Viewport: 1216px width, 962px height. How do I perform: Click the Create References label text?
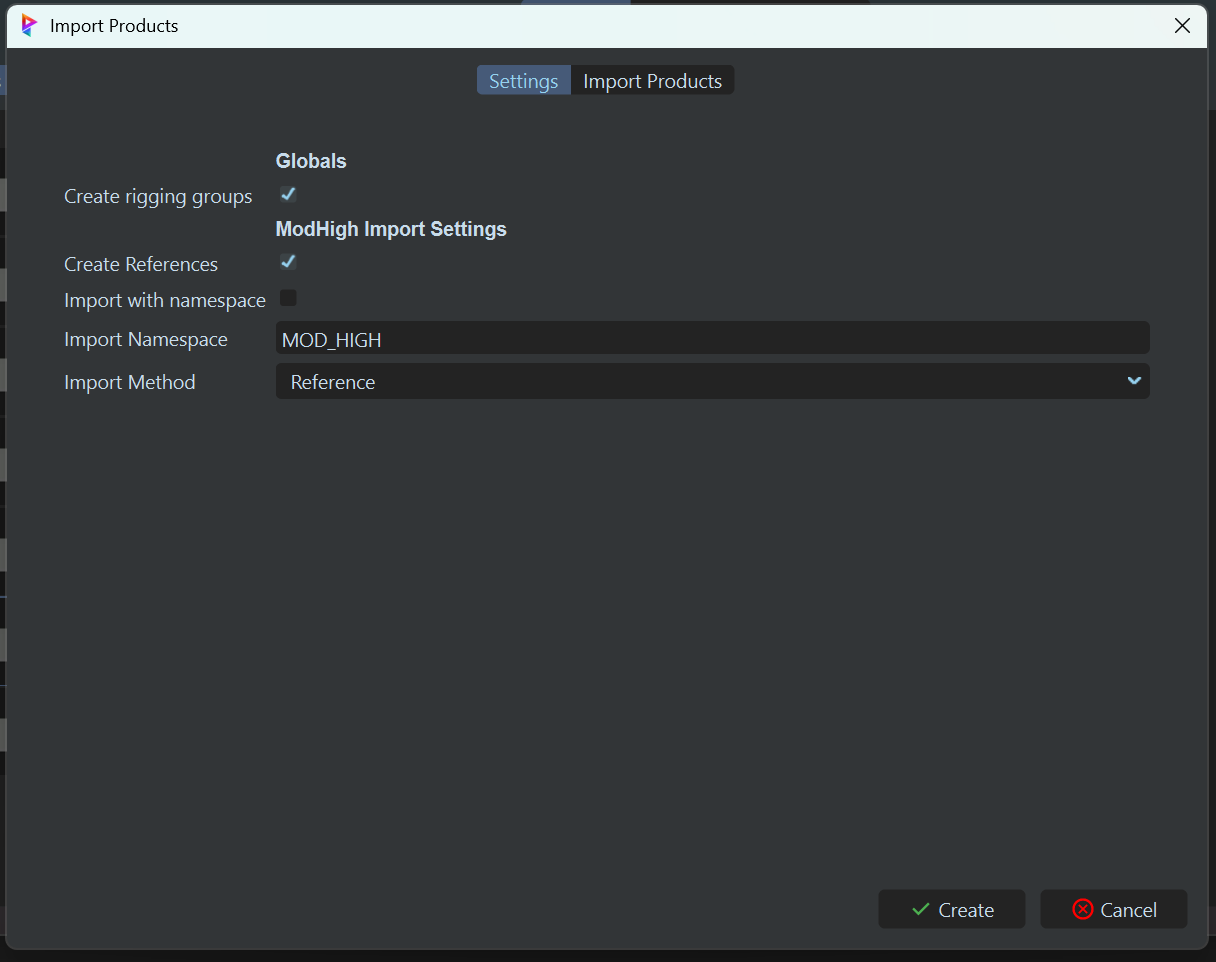pos(141,265)
